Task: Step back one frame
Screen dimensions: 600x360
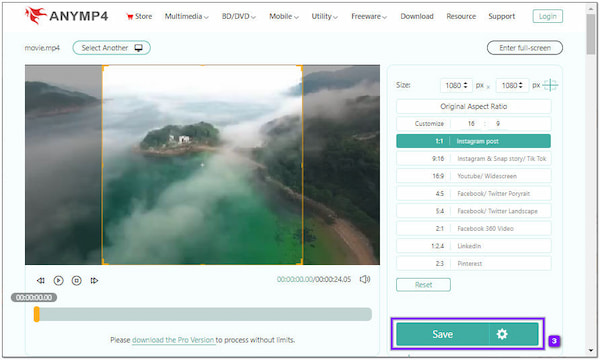Action: [41, 281]
